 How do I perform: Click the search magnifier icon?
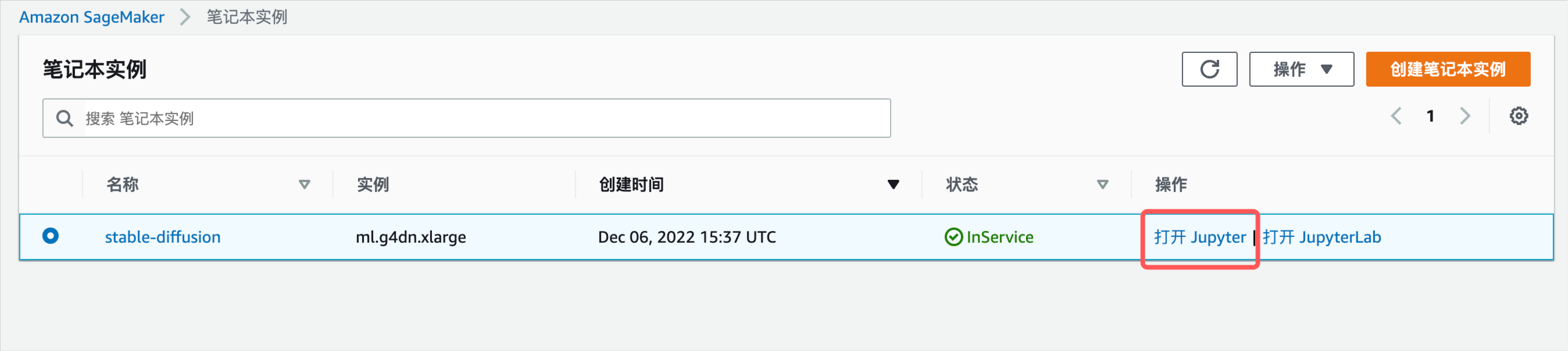tap(65, 118)
